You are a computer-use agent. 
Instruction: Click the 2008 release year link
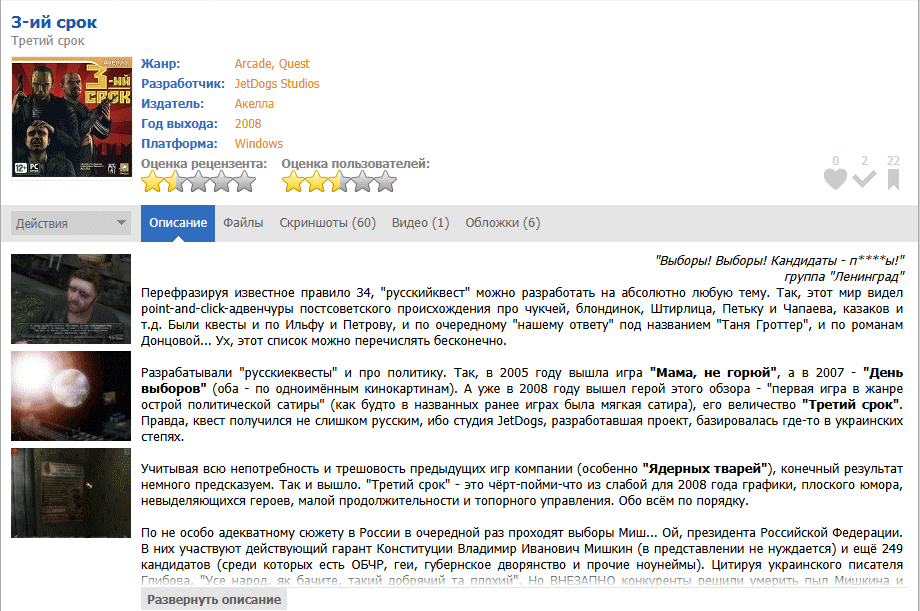pos(248,123)
